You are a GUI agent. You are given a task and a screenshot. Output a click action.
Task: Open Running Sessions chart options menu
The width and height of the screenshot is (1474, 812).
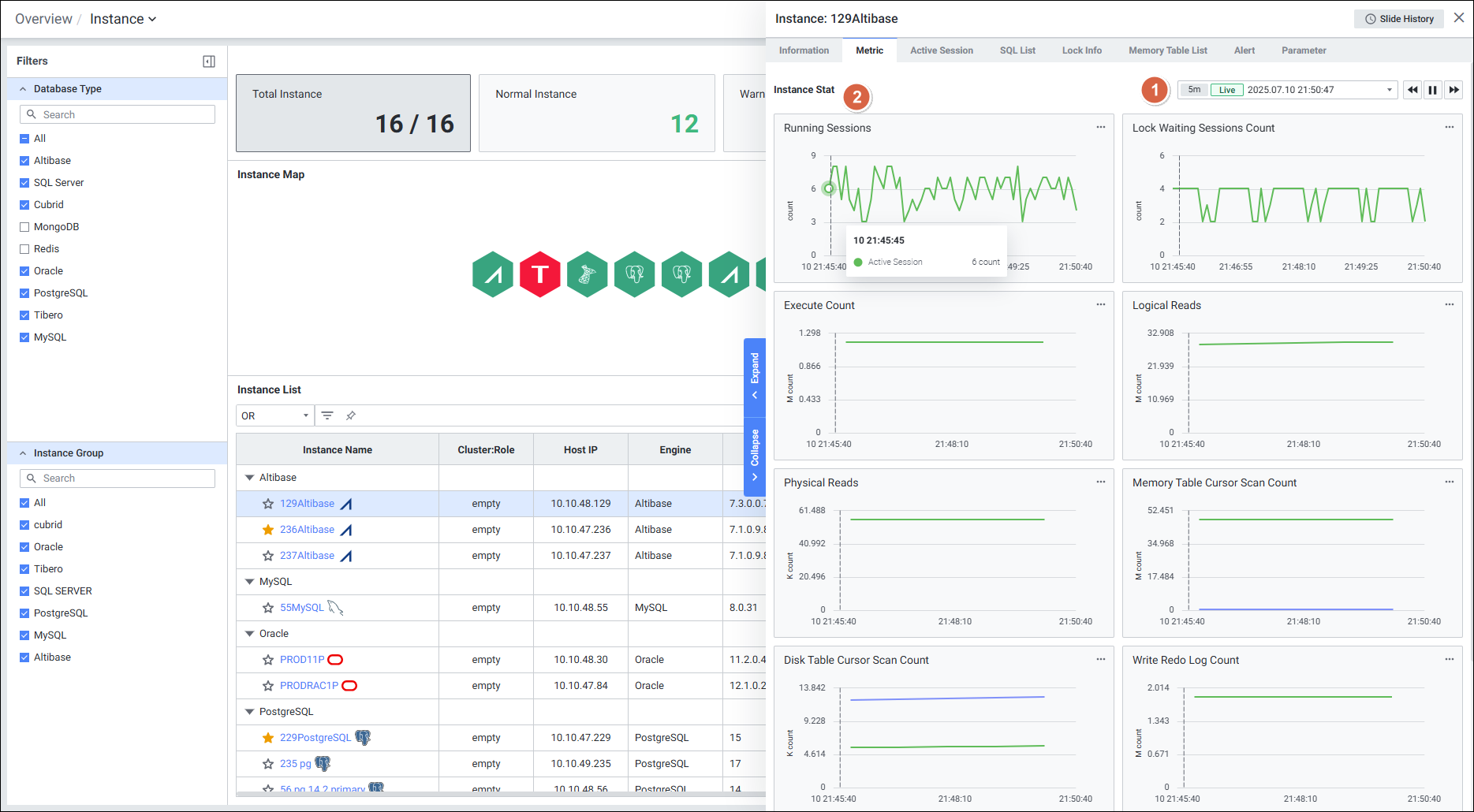pyautogui.click(x=1100, y=128)
